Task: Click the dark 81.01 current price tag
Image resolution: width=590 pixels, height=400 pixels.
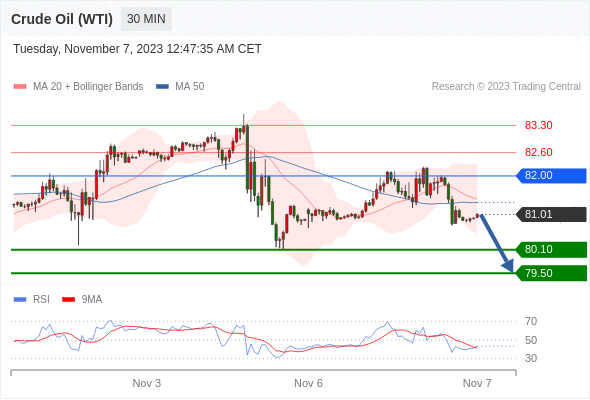Action: coord(551,214)
